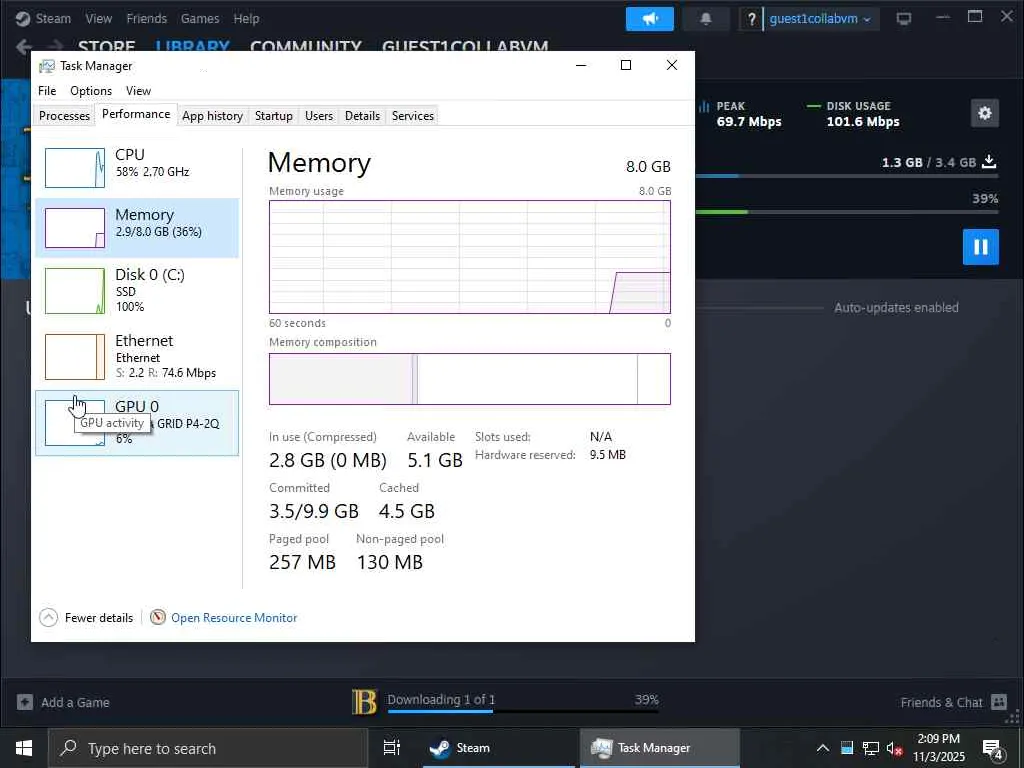
Task: Click download arrow icon beside 3.4 GB
Action: coord(989,161)
